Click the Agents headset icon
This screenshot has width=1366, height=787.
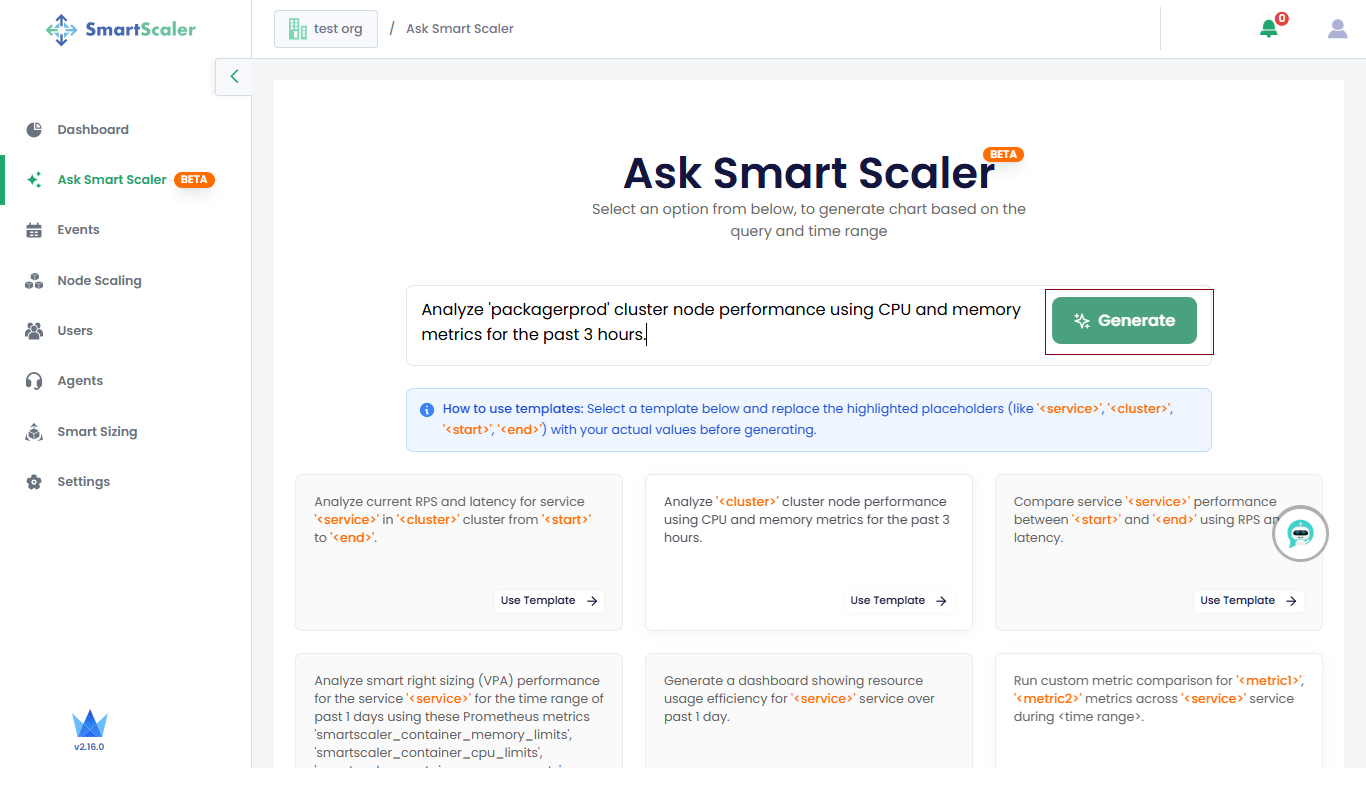click(34, 381)
